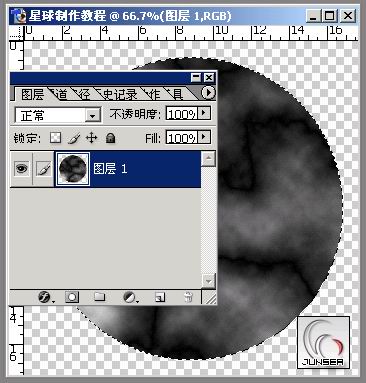Switch to the 动作 actions tab
Screen dimensions: 366x383
click(x=153, y=94)
